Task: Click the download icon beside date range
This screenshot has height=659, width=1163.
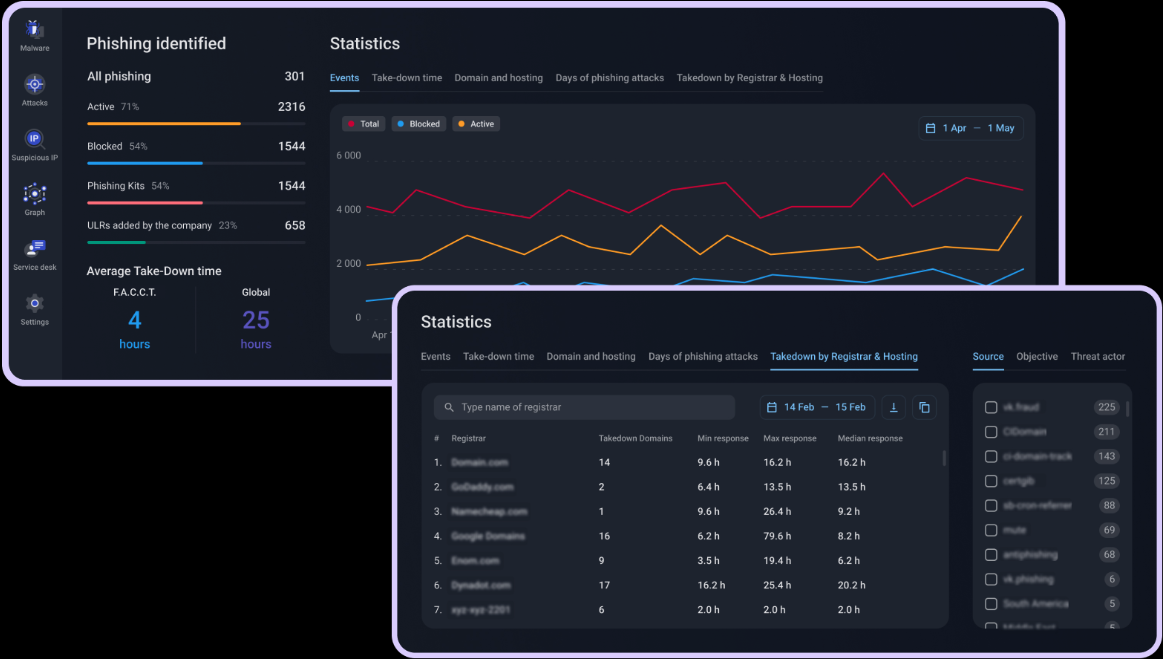Action: (x=894, y=407)
